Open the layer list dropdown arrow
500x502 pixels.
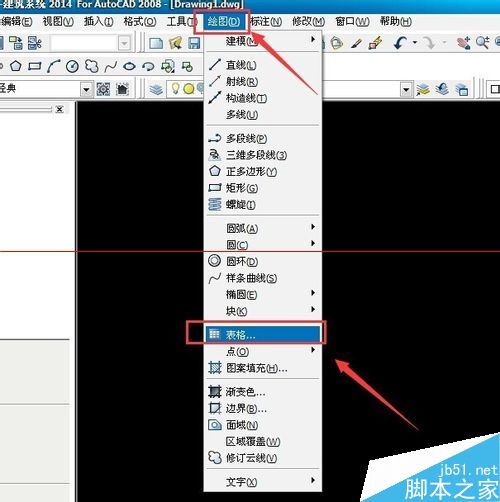(406, 90)
